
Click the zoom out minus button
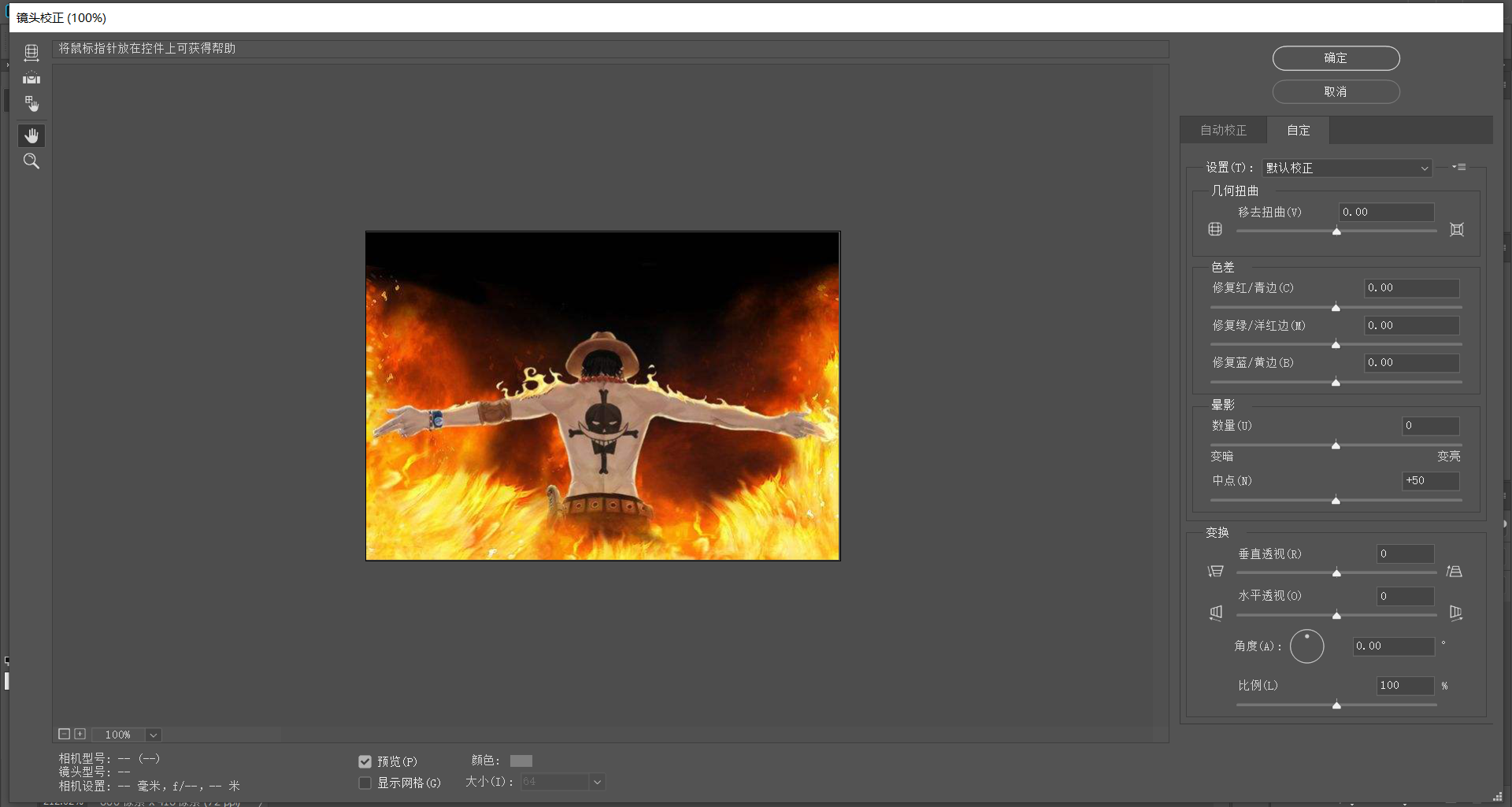(x=65, y=734)
